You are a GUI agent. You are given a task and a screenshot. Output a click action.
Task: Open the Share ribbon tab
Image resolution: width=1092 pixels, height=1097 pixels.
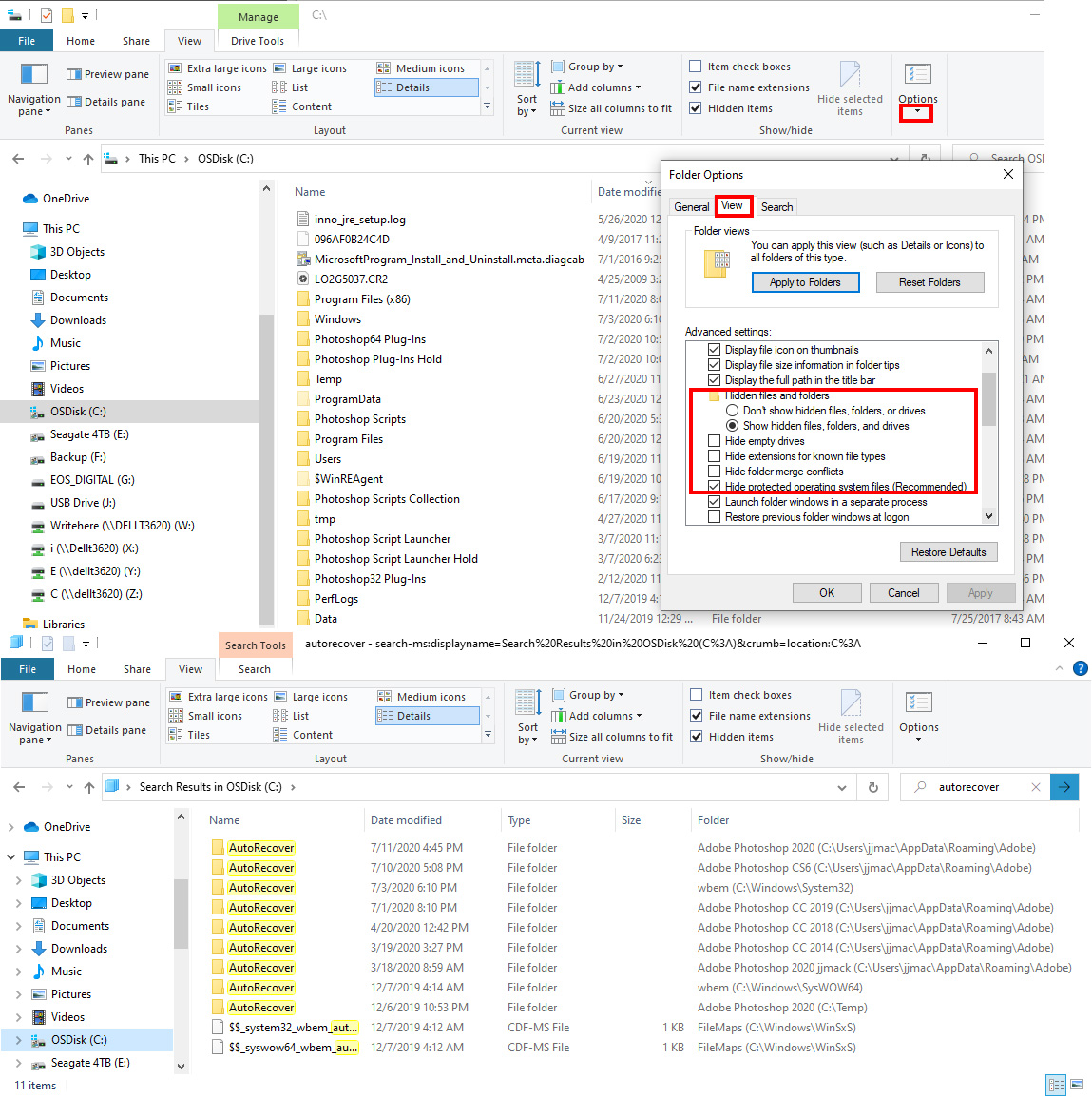(x=135, y=41)
